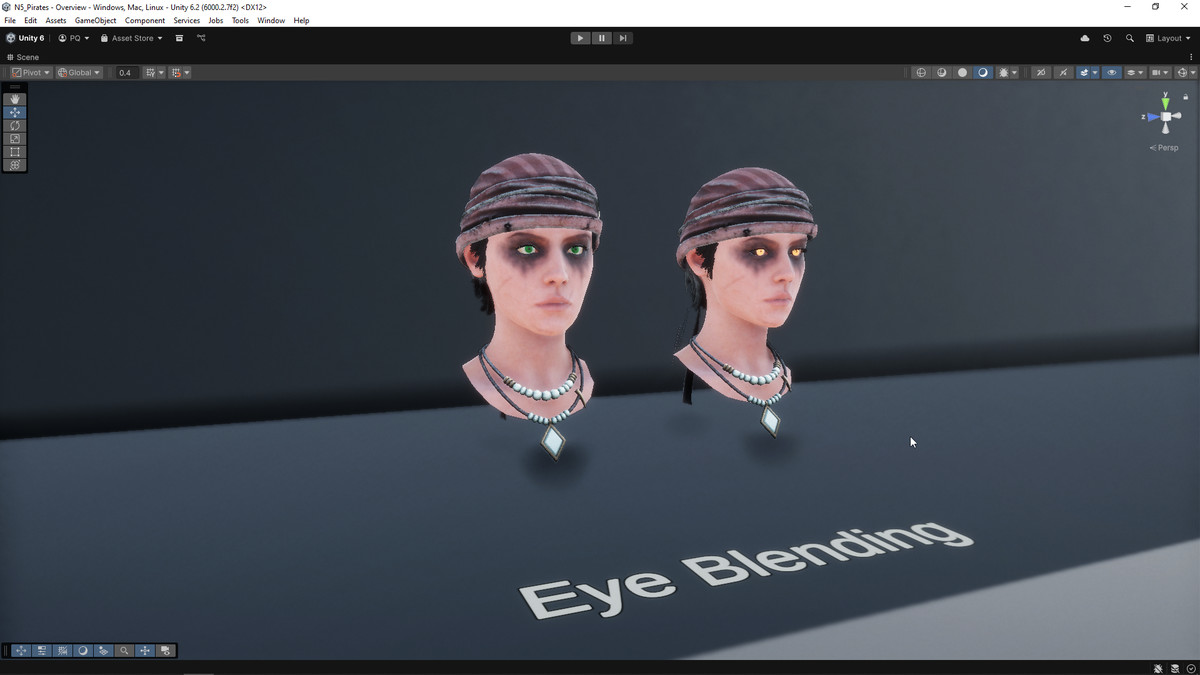
Task: Select the Hand view tool
Action: coord(14,99)
